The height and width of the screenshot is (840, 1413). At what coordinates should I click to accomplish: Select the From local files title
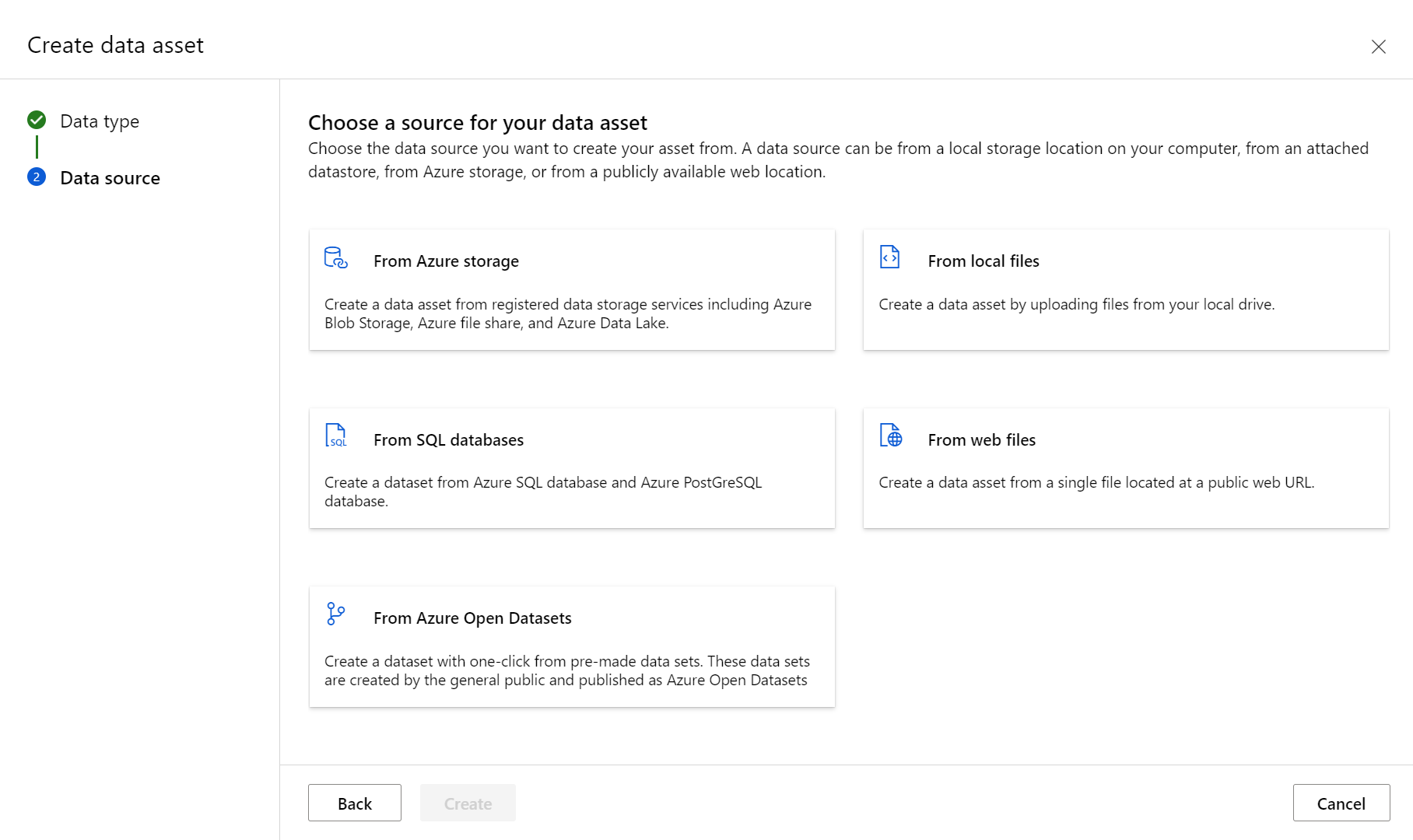[983, 261]
